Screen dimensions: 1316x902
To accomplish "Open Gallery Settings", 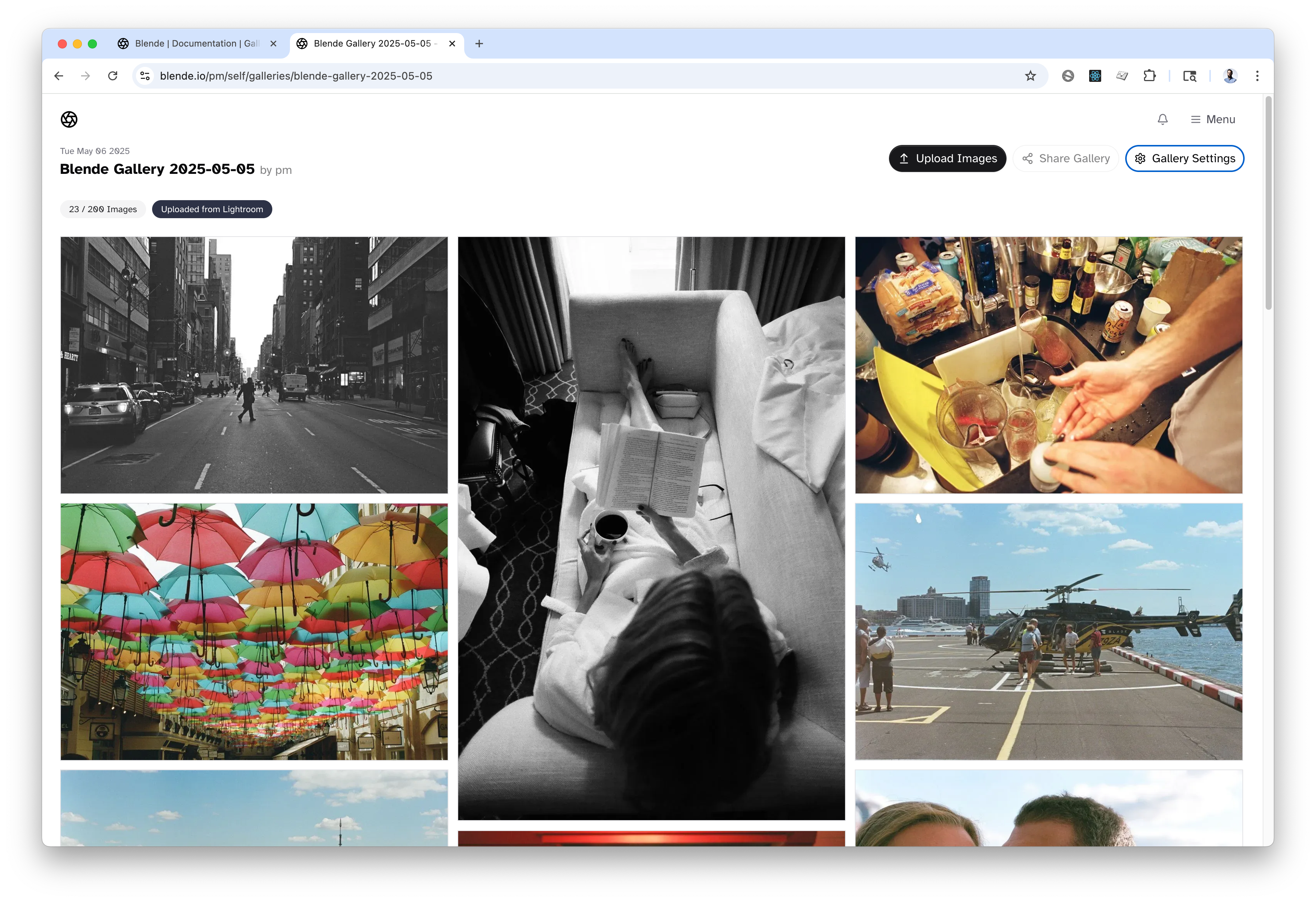I will (1184, 158).
